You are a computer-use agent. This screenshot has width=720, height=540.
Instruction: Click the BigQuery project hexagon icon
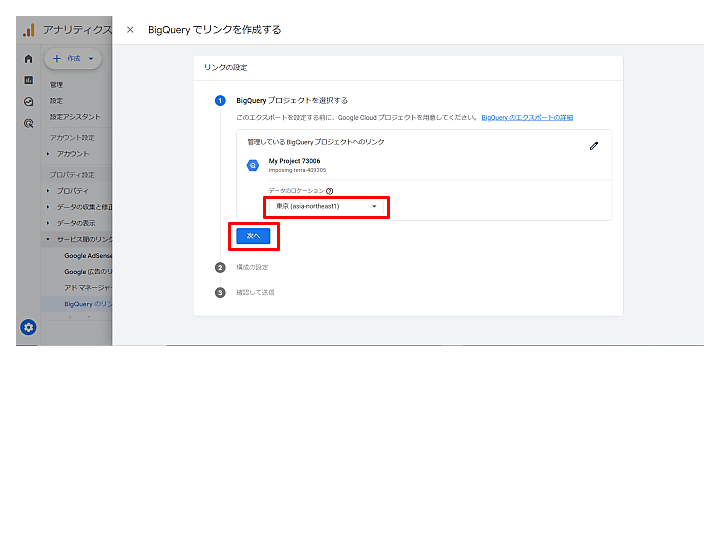[253, 165]
